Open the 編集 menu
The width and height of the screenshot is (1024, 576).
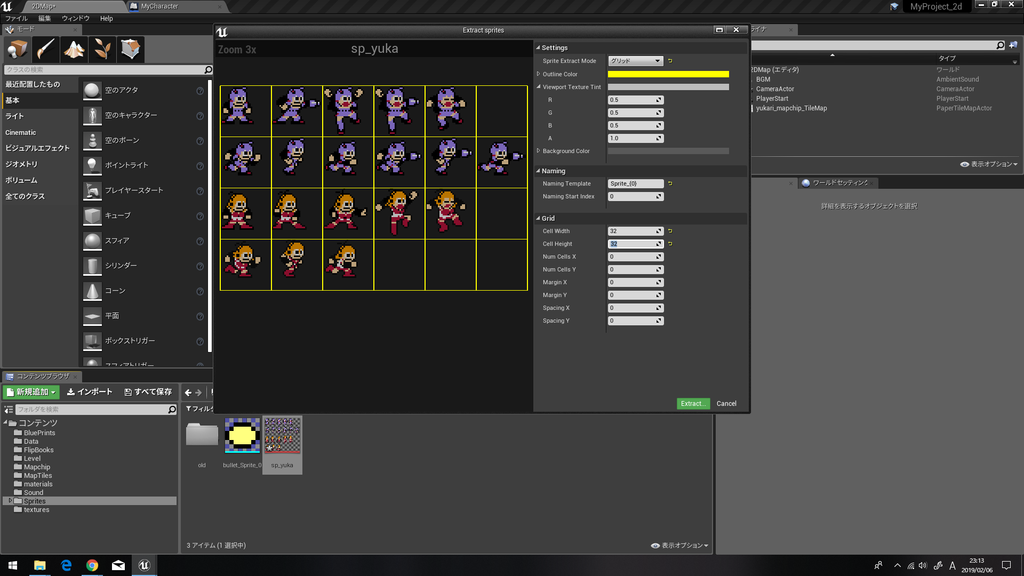click(x=44, y=18)
